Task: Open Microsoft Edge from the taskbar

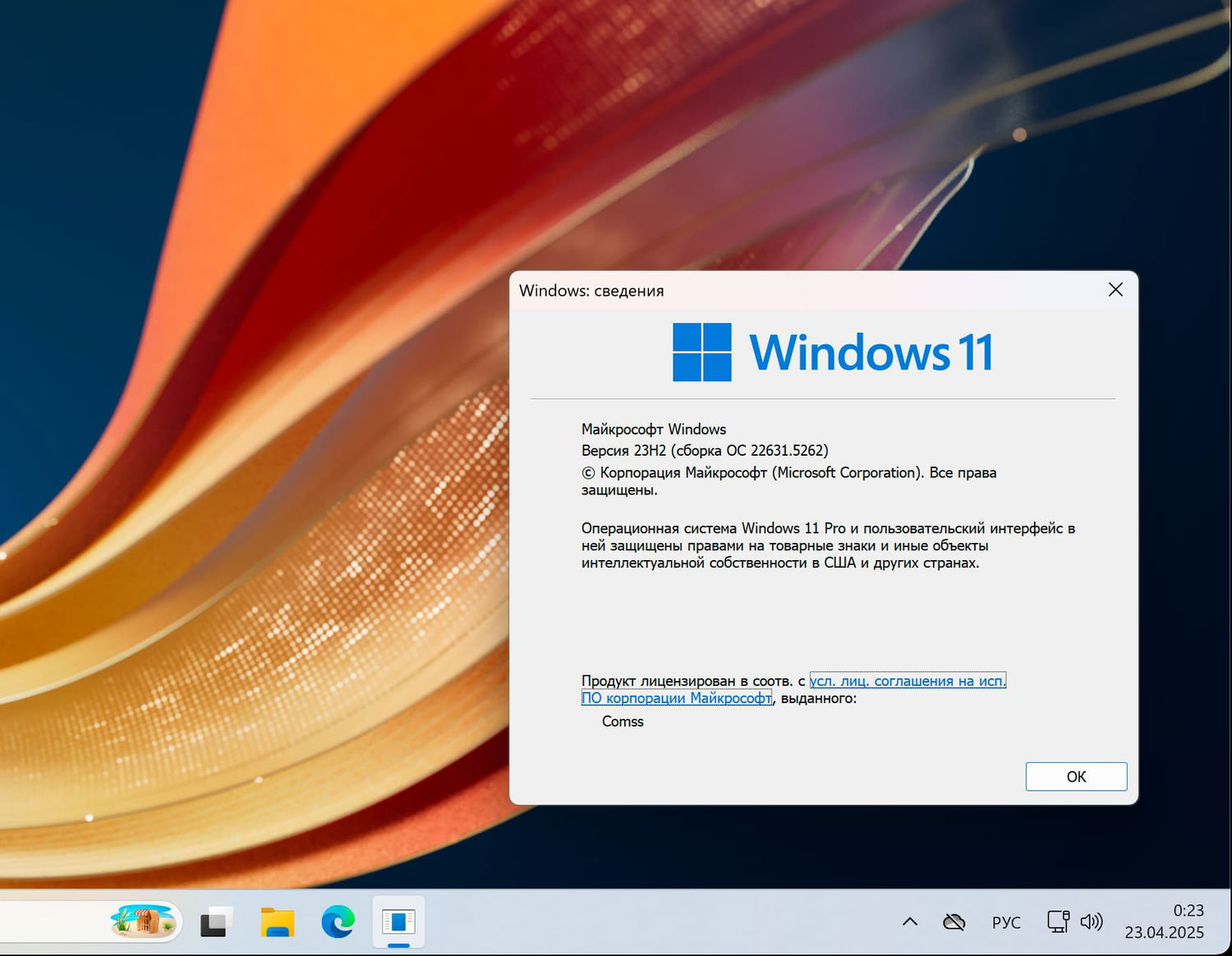Action: coord(337,922)
